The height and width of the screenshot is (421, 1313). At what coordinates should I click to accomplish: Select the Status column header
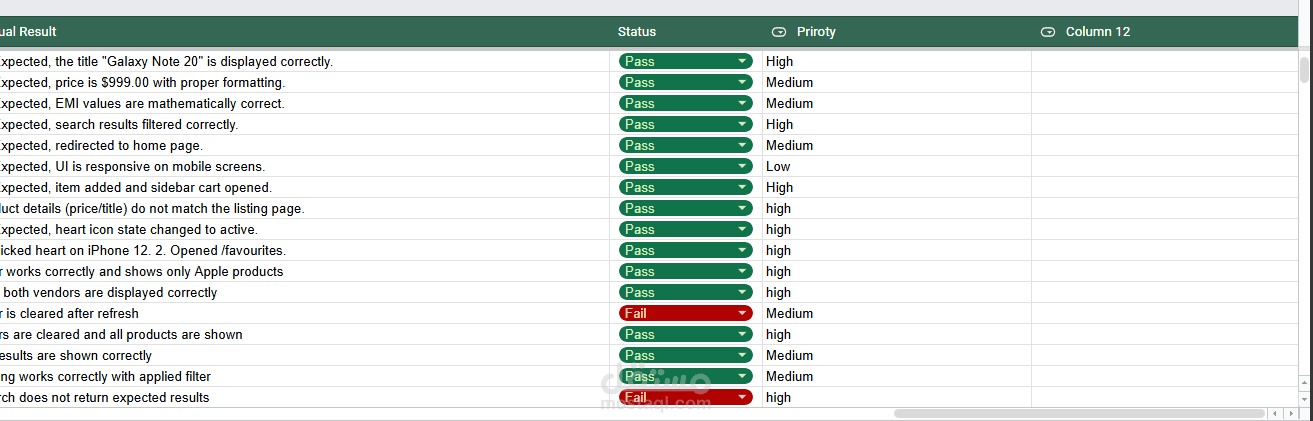click(637, 32)
